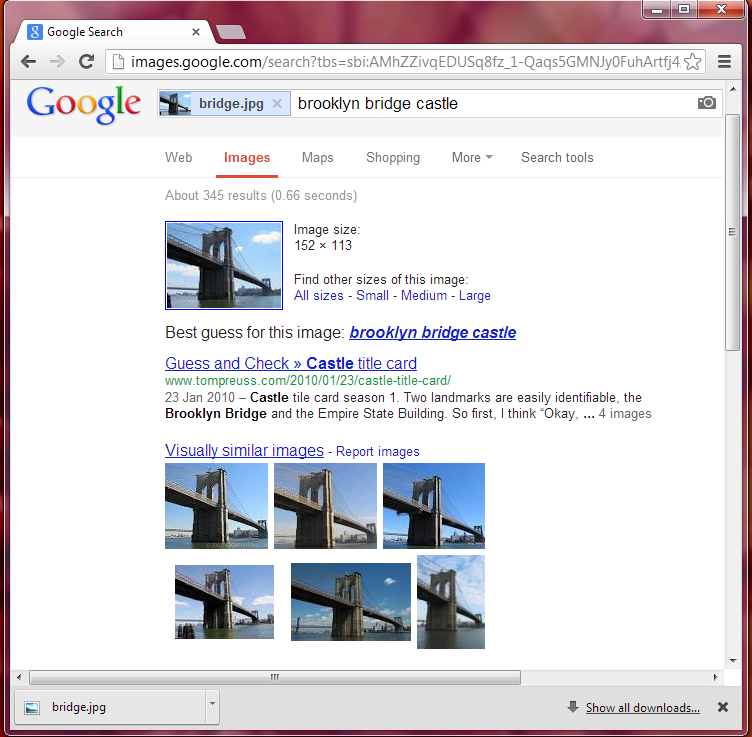Image resolution: width=752 pixels, height=737 pixels.
Task: Switch to the Web tab
Action: click(178, 158)
